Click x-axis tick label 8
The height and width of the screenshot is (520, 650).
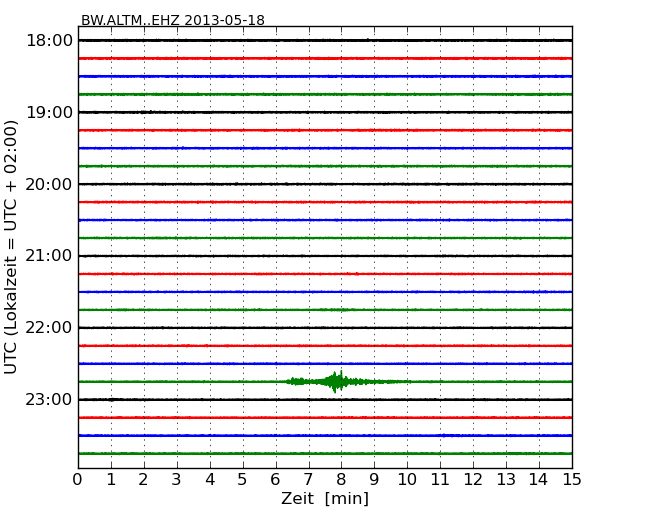[x=341, y=479]
